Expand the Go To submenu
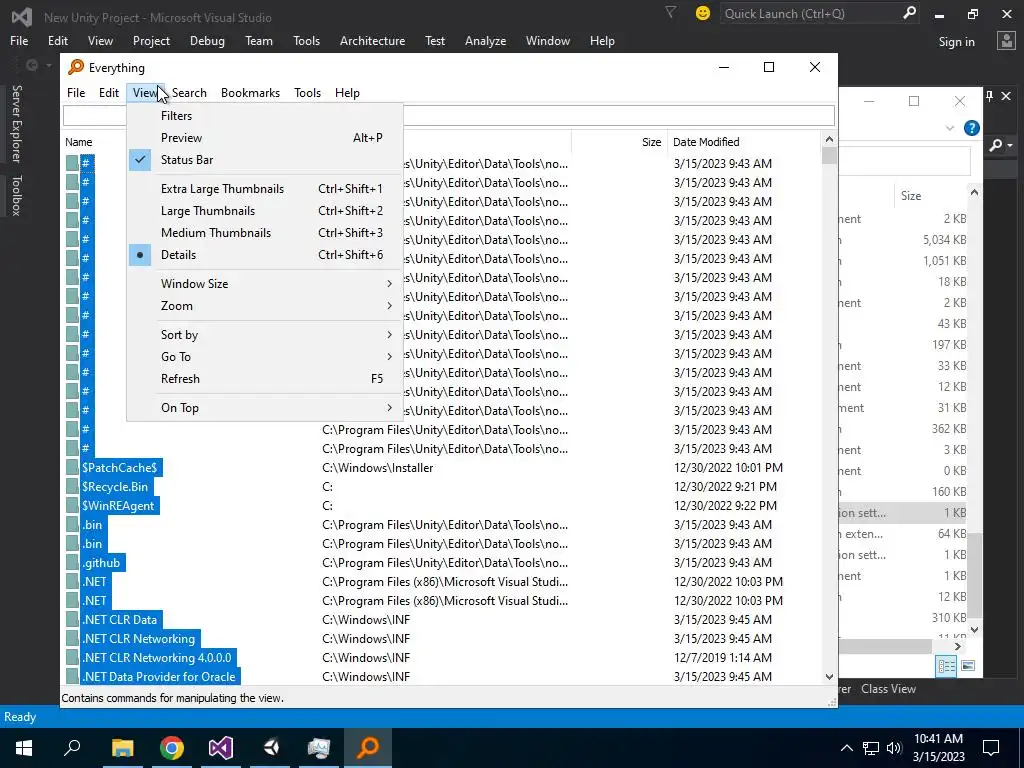 tap(264, 357)
